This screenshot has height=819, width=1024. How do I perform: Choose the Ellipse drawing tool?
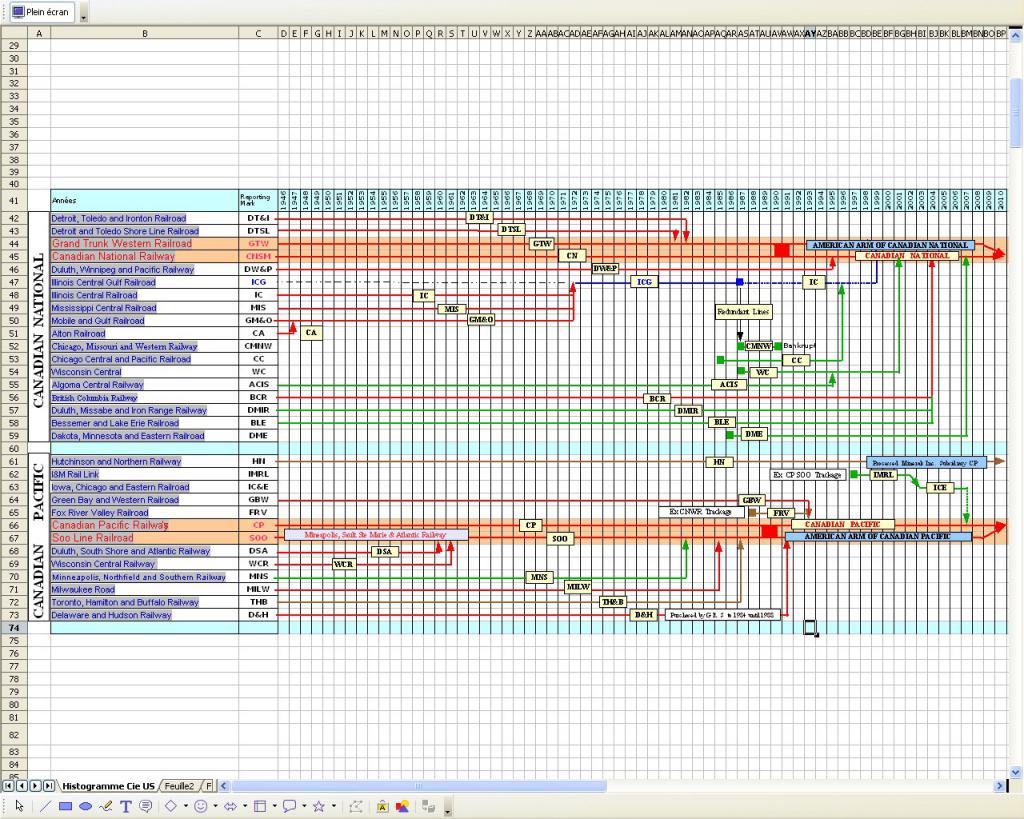pos(86,806)
